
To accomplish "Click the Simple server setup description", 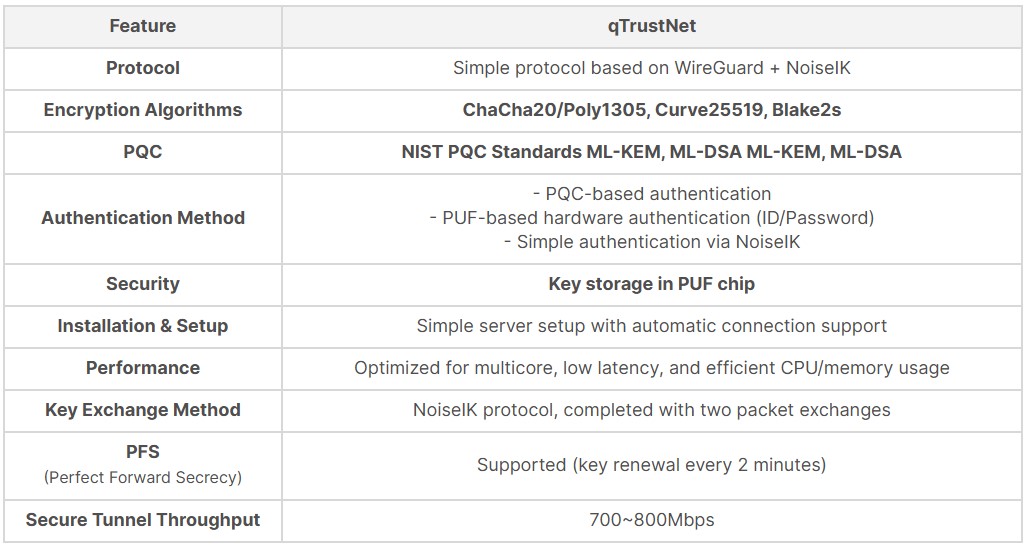I will click(x=651, y=326).
